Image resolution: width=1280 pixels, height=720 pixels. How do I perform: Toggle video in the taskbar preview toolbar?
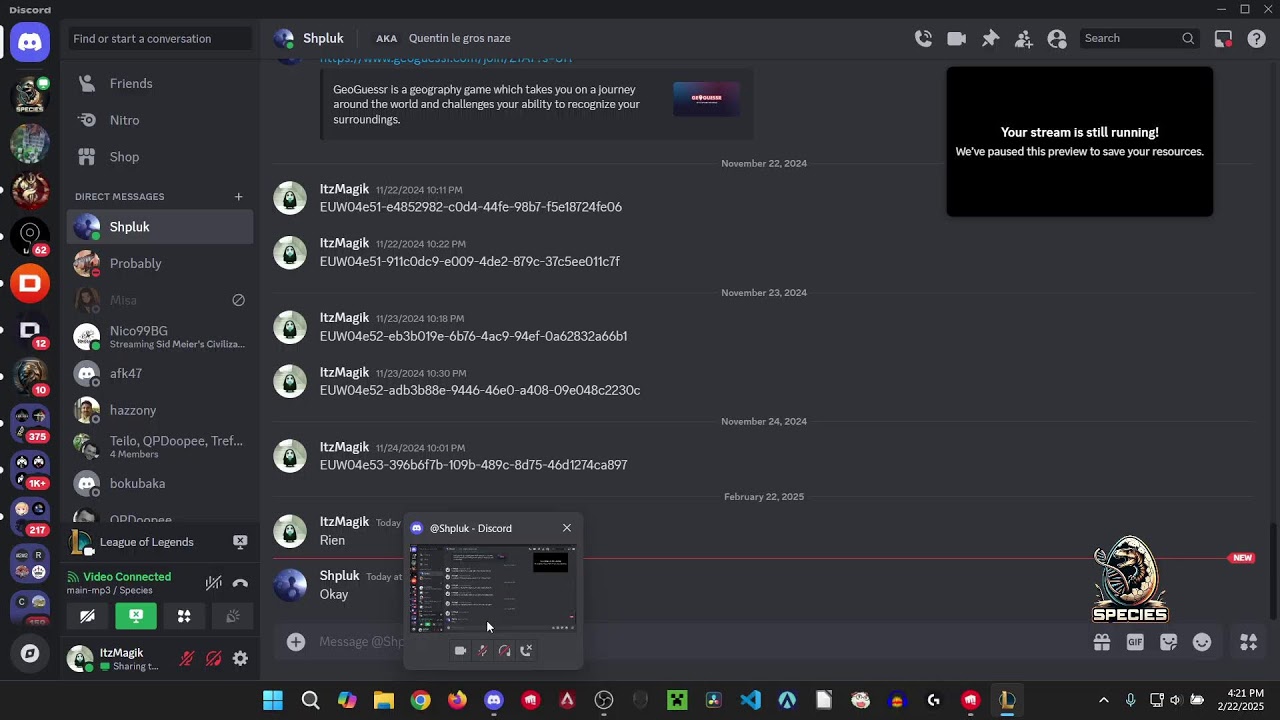click(x=460, y=651)
